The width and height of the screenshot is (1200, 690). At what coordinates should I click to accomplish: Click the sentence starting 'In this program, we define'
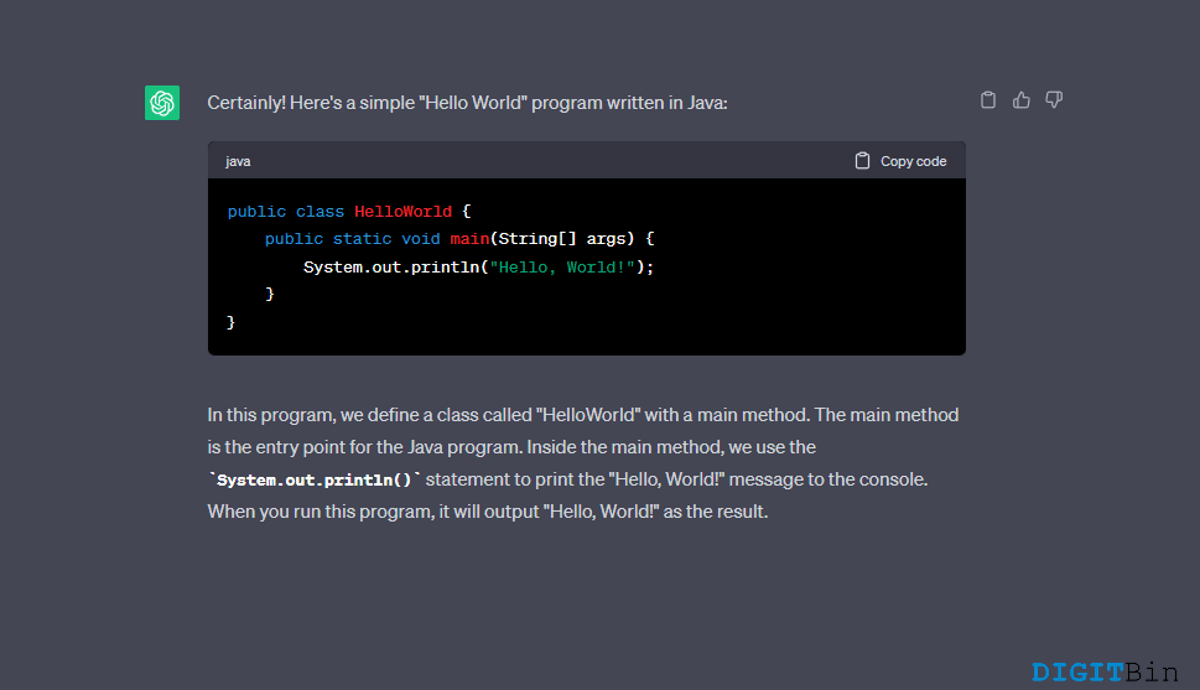583,415
